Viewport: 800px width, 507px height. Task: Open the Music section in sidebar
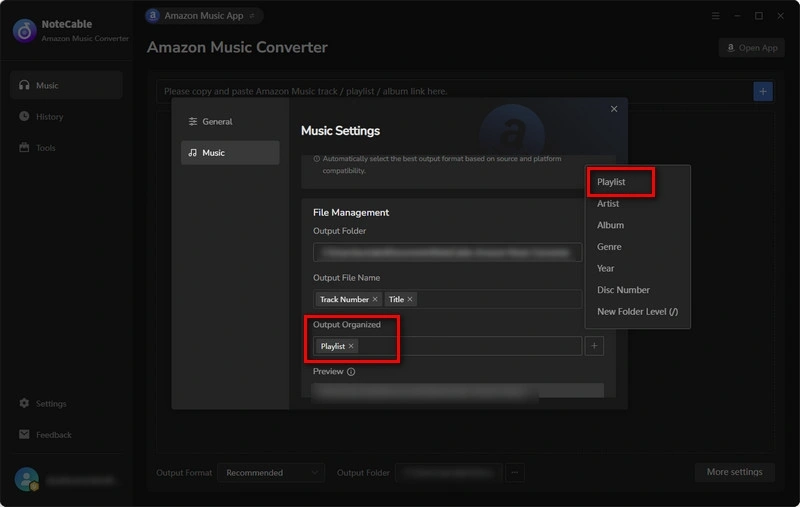point(66,85)
